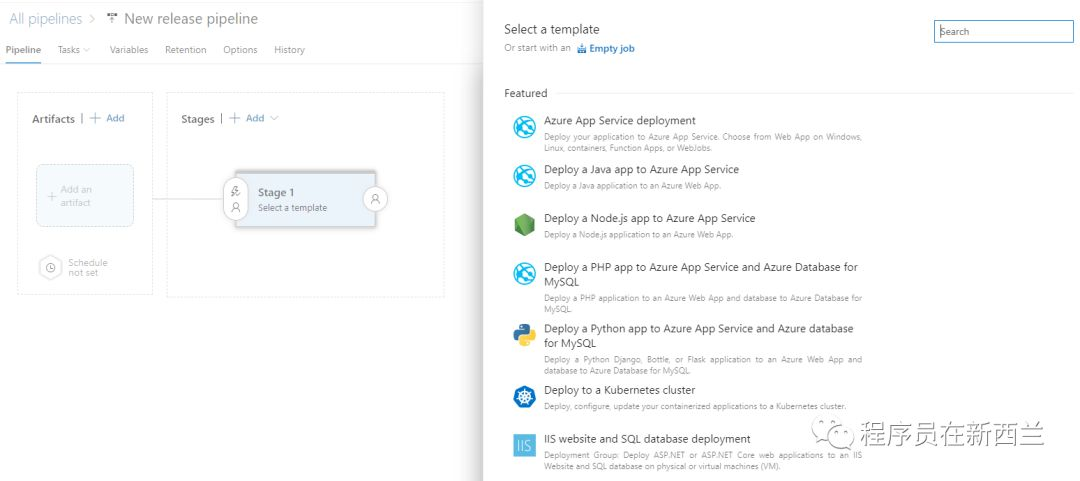Select Deploy a Node.js app to Azure App Service
This screenshot has height=481, width=1080.
(x=650, y=218)
